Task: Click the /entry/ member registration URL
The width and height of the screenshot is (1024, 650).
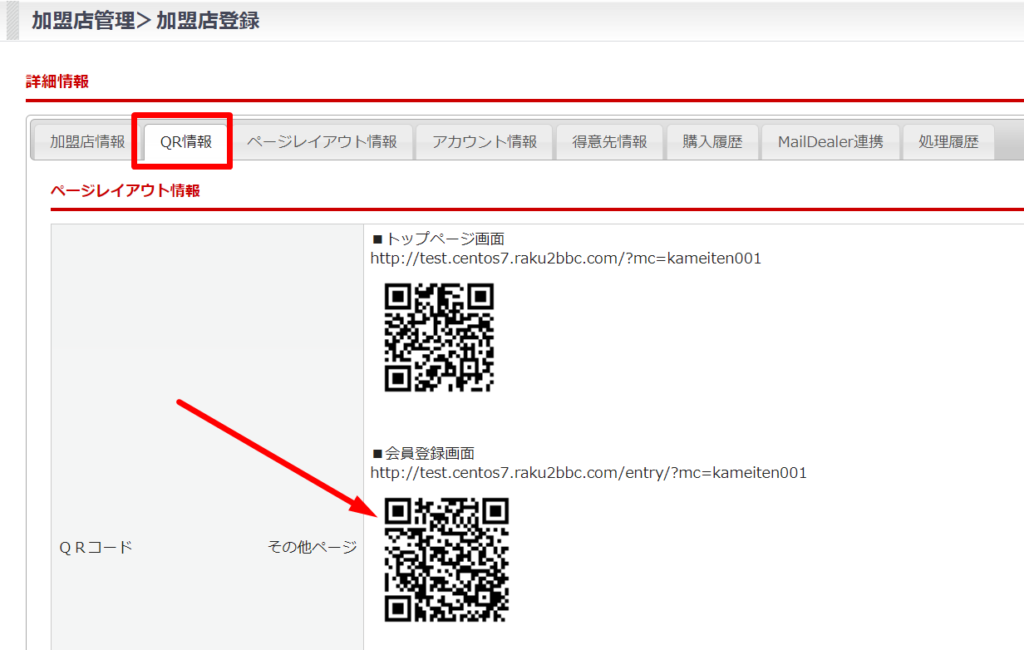Action: [x=588, y=472]
